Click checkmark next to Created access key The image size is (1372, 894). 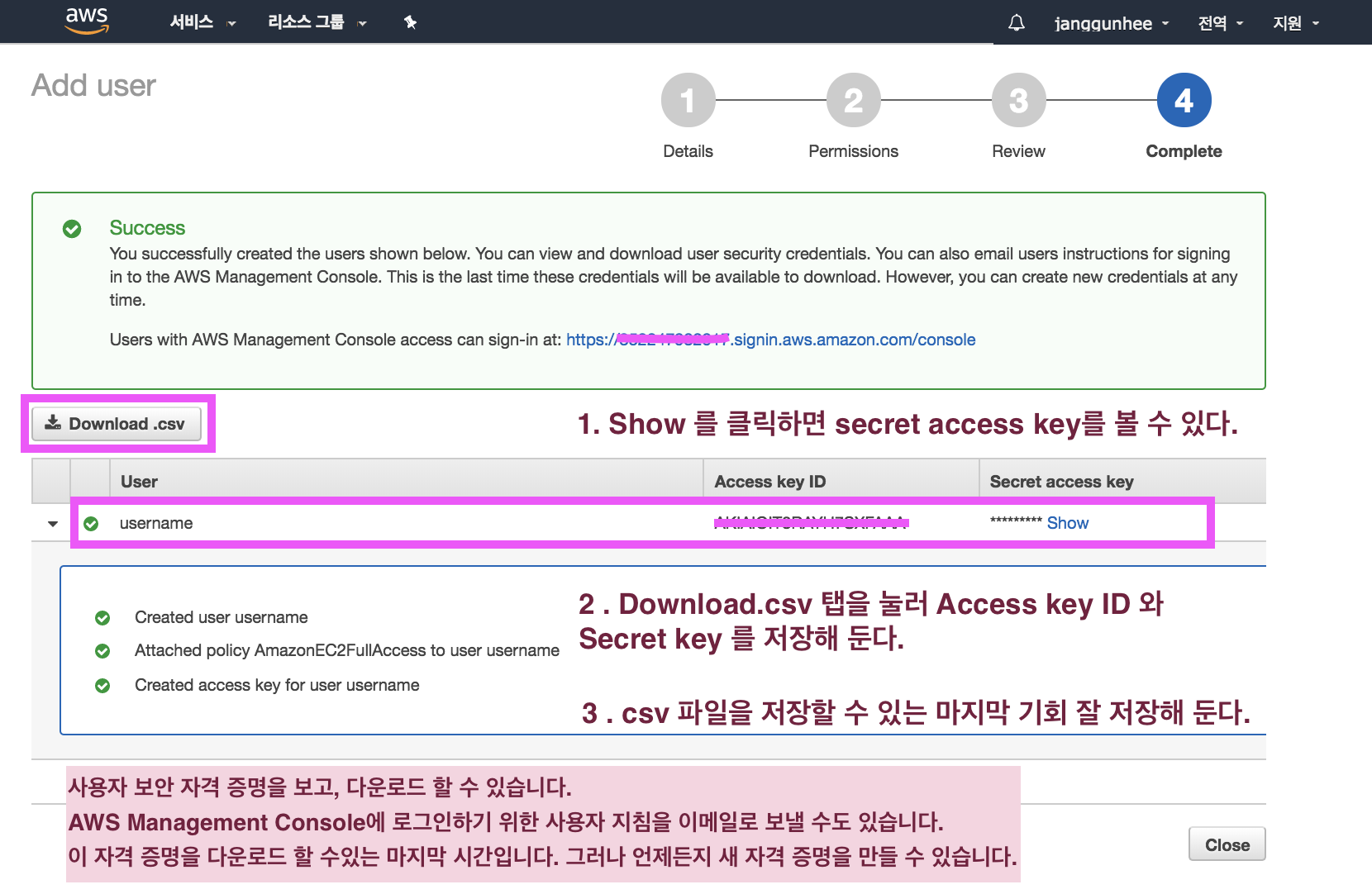[102, 685]
